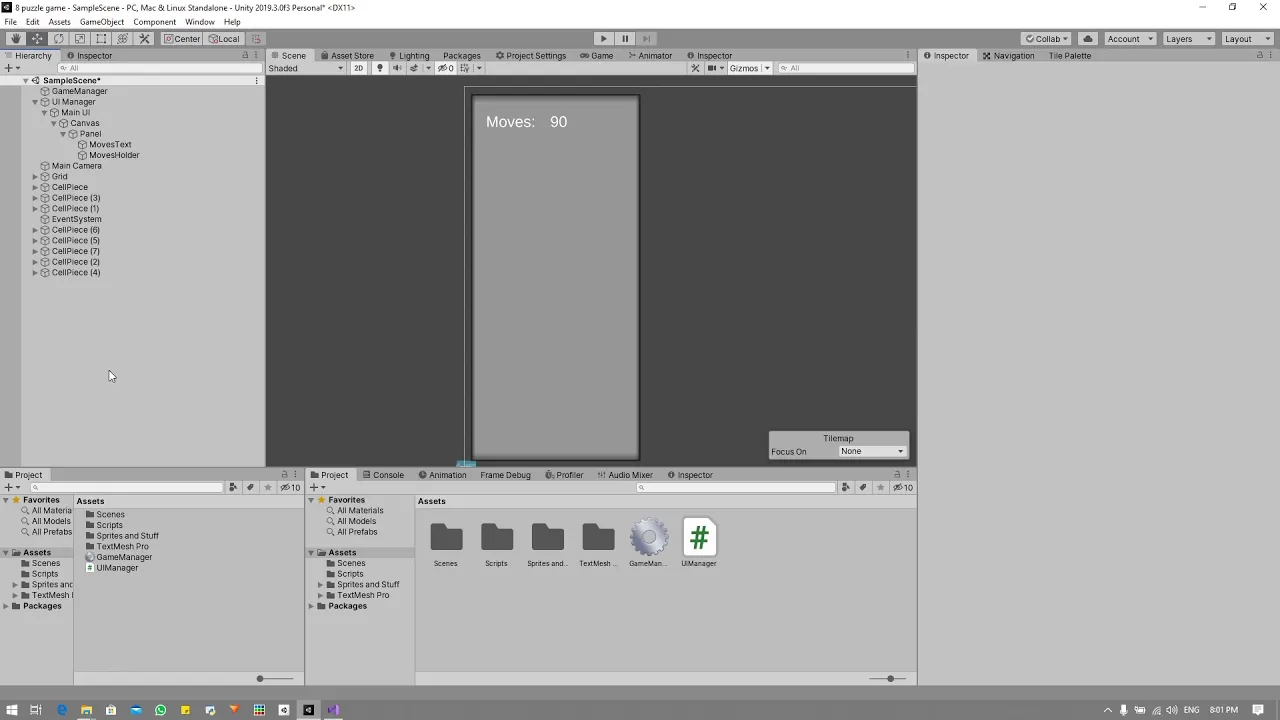Screen dimensions: 1280x720
Task: Select EventSystem in hierarchy
Action: click(76, 219)
